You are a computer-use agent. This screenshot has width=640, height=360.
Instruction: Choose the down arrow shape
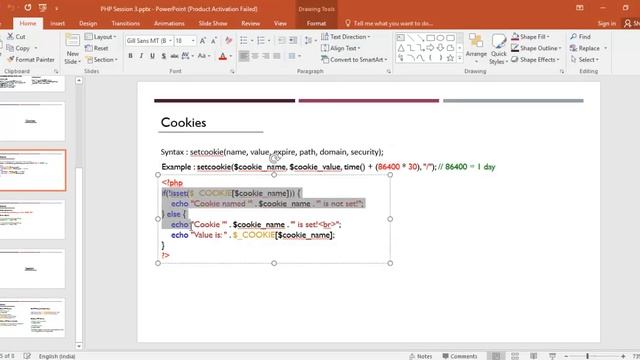click(440, 48)
